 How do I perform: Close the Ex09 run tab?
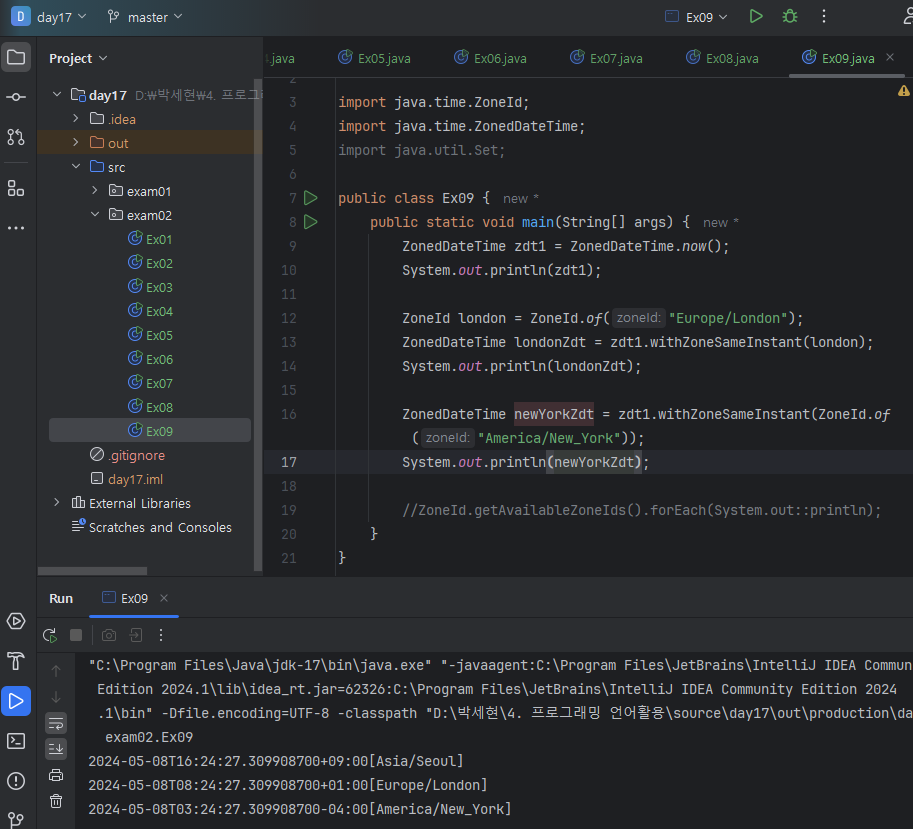coord(164,598)
